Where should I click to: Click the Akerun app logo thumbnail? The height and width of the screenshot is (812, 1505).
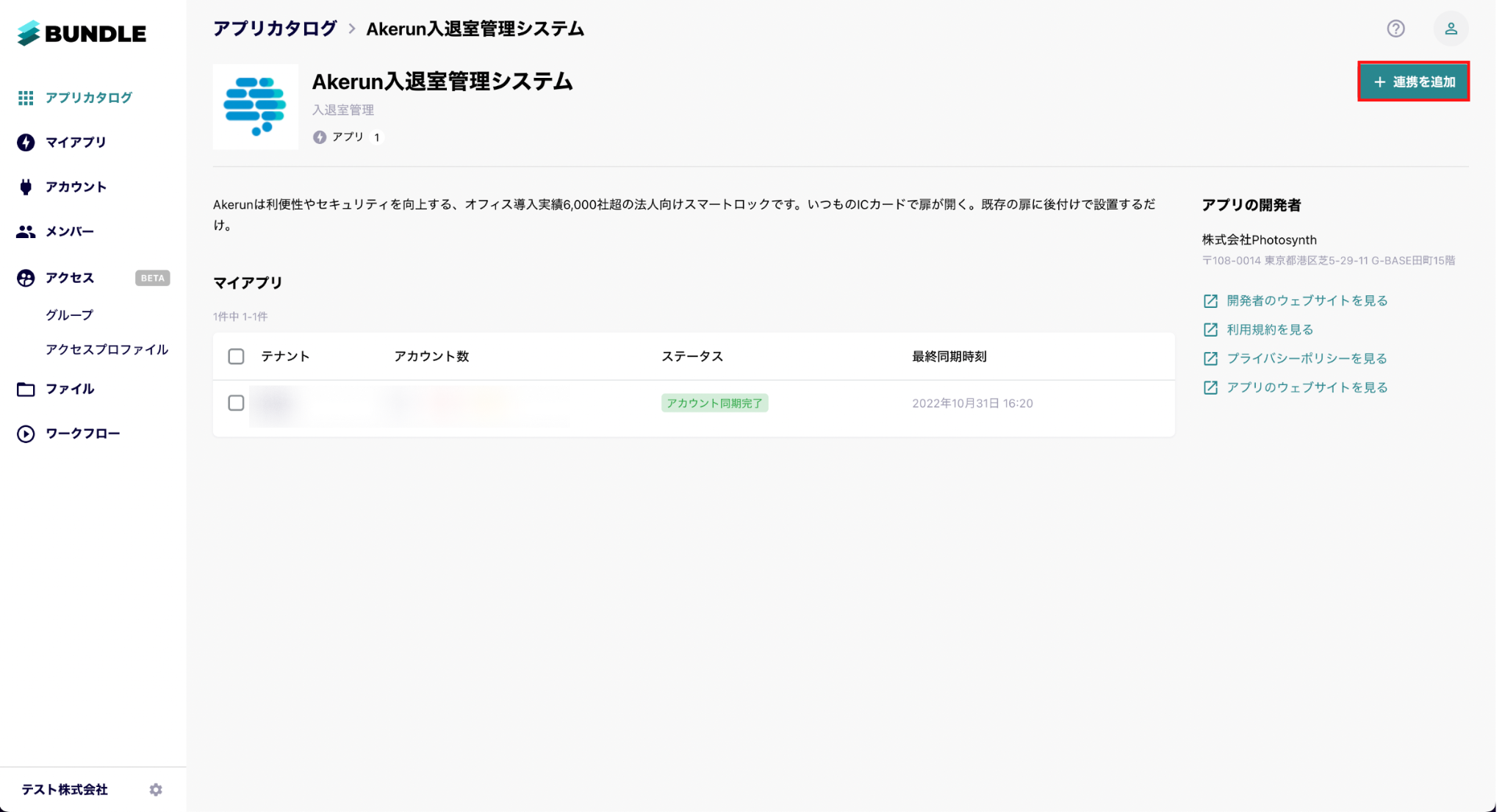click(x=256, y=107)
